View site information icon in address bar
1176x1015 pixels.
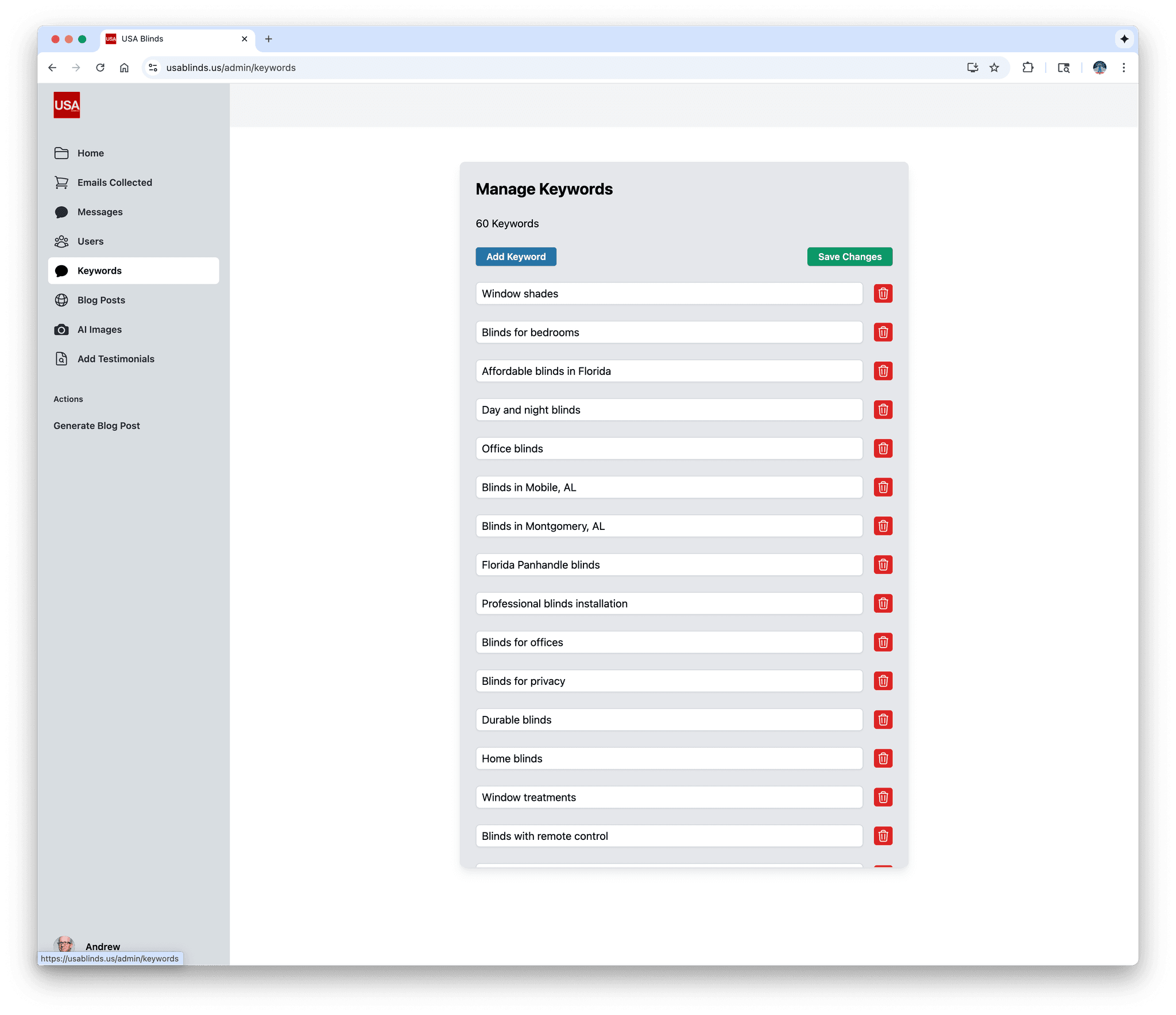[153, 68]
